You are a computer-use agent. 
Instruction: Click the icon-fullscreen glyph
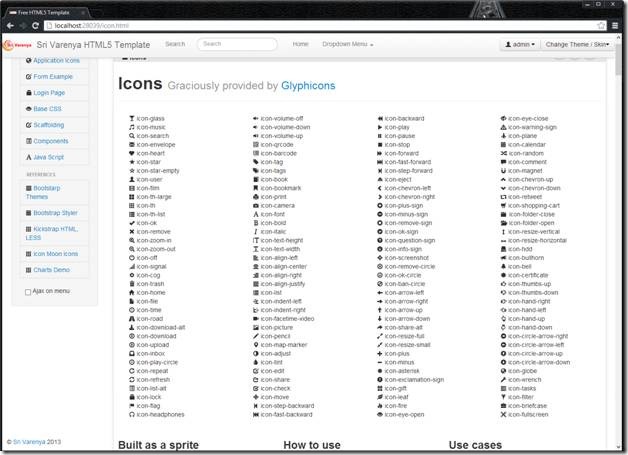pyautogui.click(x=503, y=415)
